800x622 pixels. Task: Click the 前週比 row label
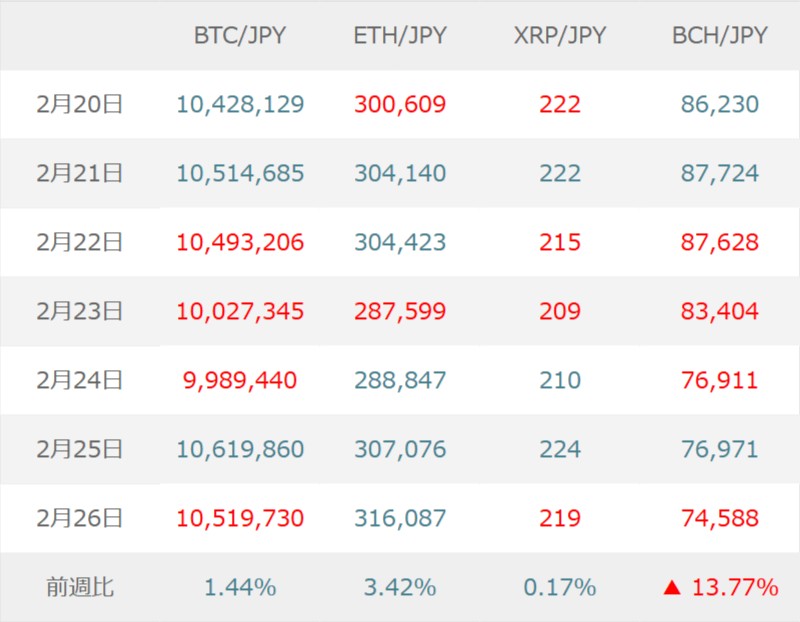pyautogui.click(x=79, y=587)
